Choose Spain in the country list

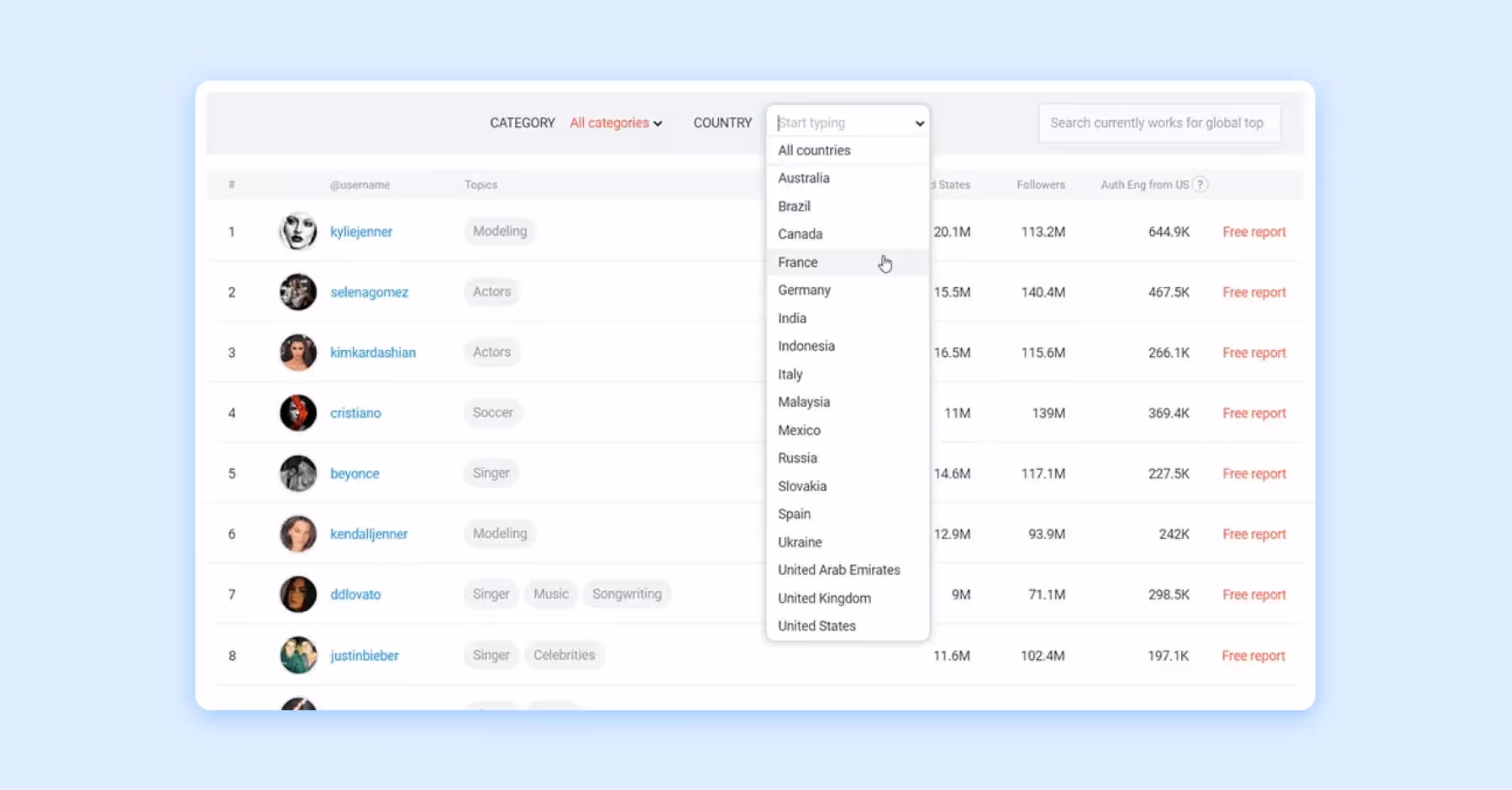[x=848, y=514]
